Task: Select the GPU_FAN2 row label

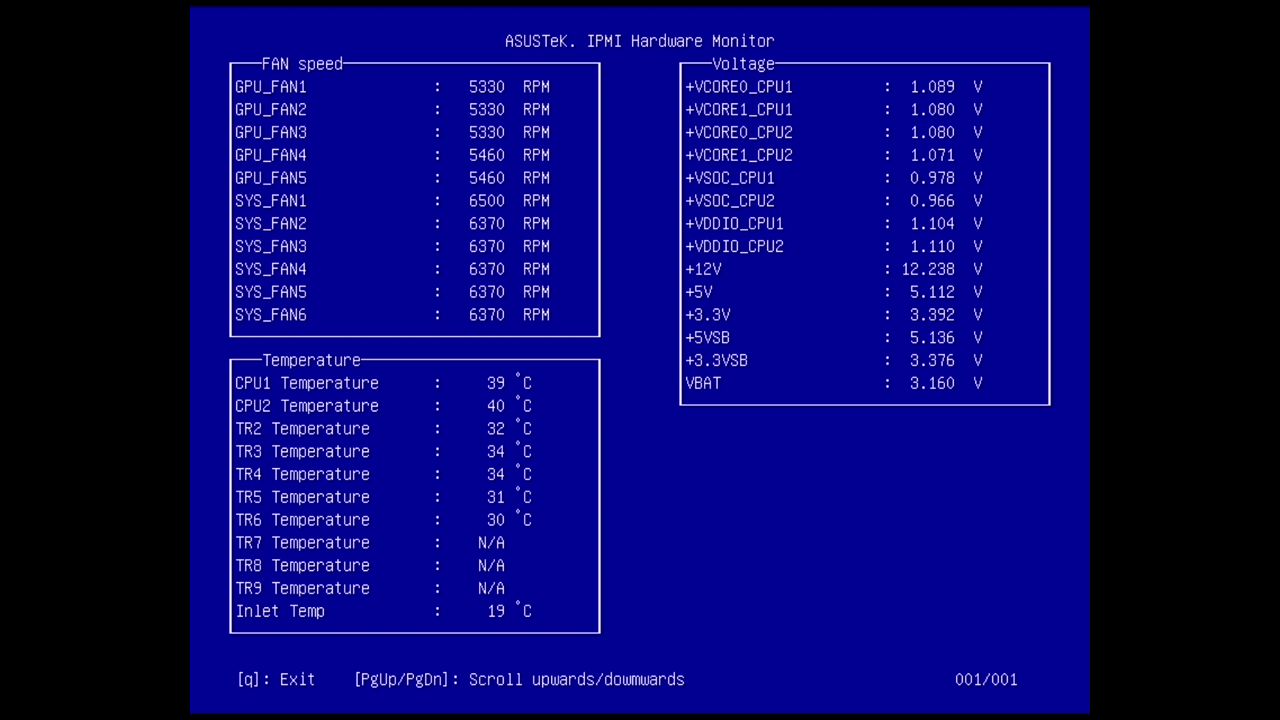Action: (x=271, y=110)
